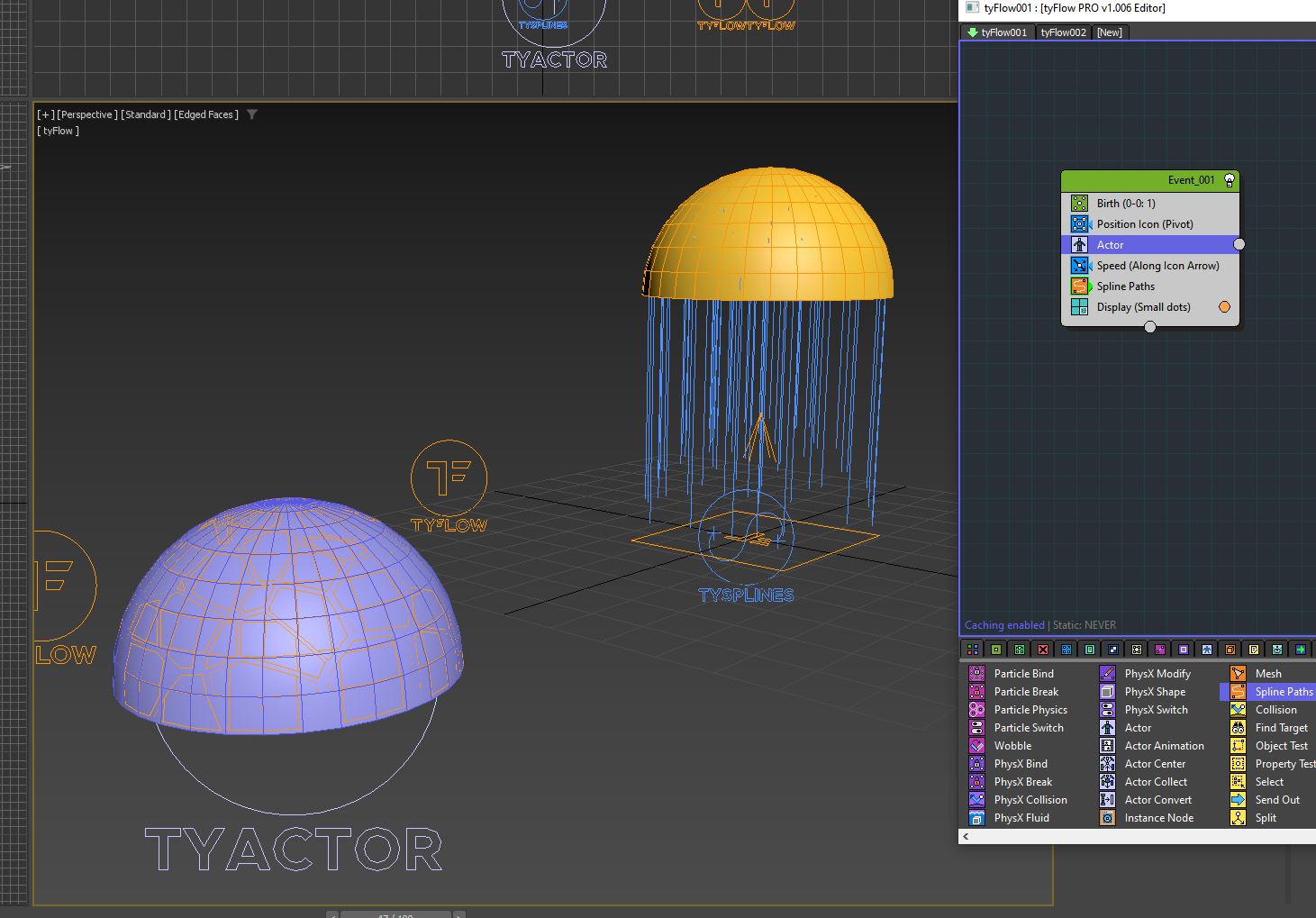
Task: Select the PhysX Bind operator
Action: tap(1008, 764)
